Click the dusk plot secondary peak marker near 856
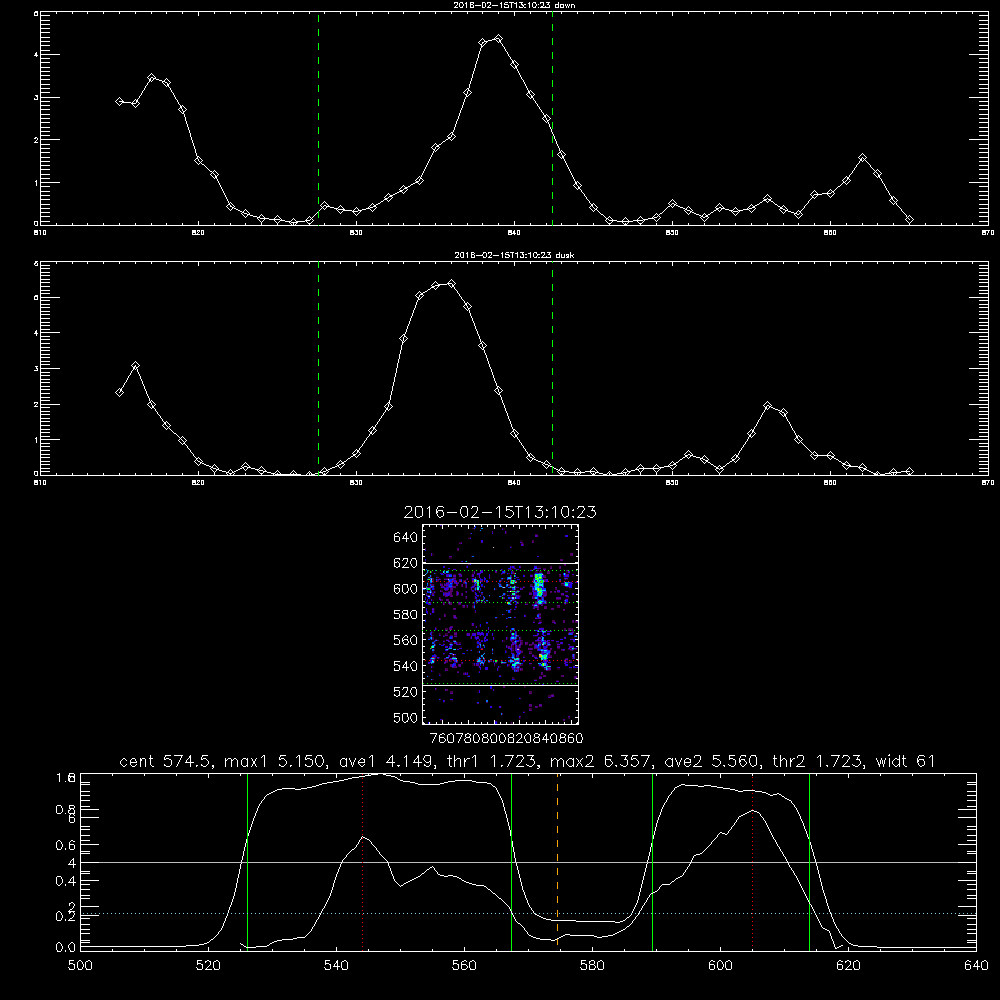Image resolution: width=1000 pixels, height=1000 pixels. click(x=768, y=406)
